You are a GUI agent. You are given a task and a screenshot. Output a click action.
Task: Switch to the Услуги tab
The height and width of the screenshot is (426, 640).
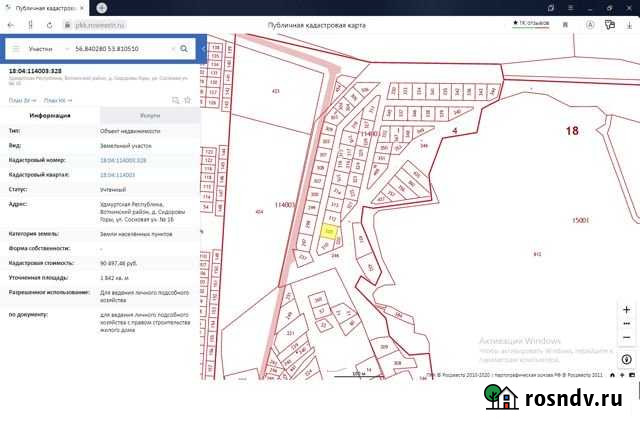150,115
